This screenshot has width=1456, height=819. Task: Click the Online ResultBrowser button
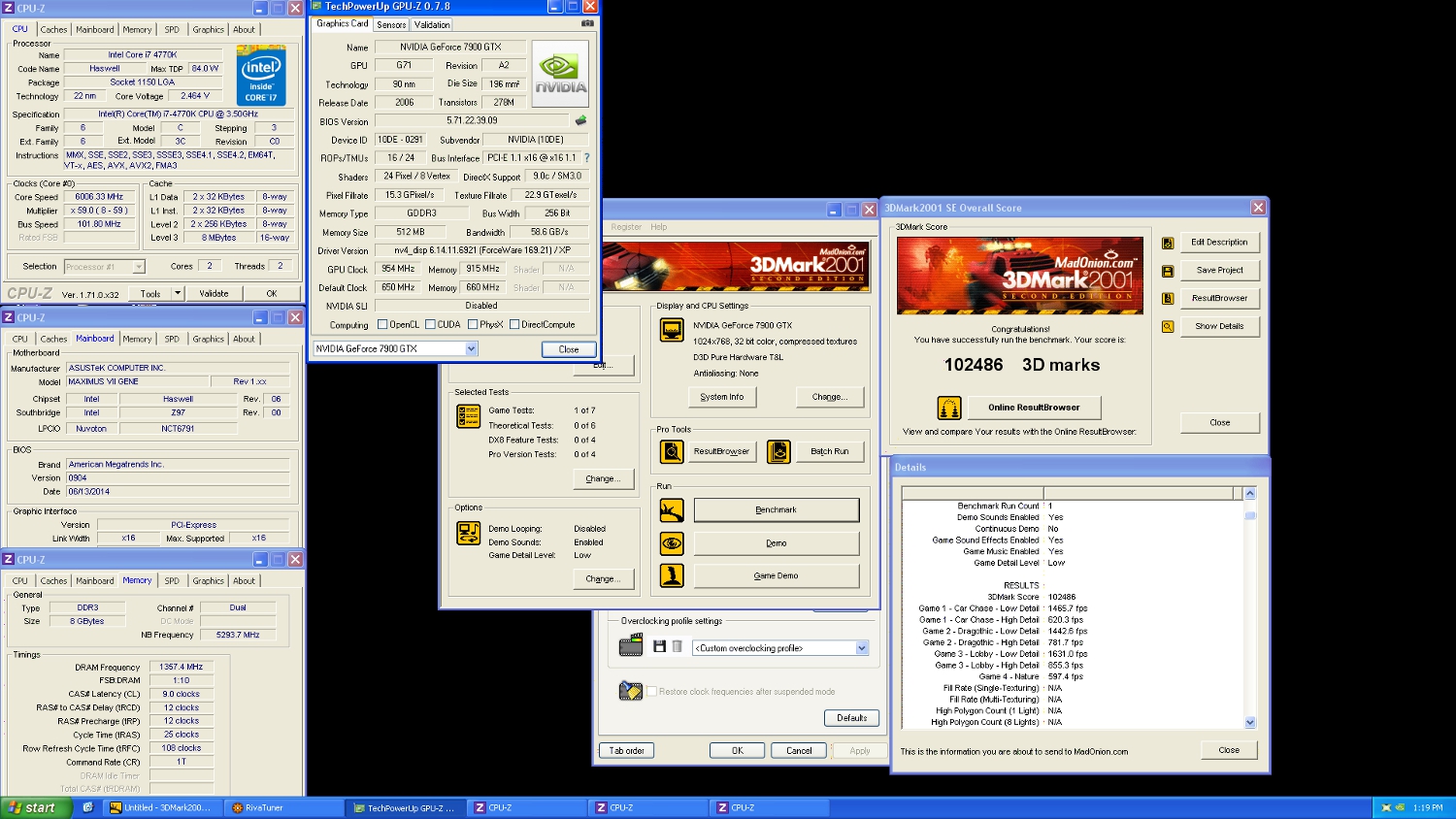pos(1034,408)
